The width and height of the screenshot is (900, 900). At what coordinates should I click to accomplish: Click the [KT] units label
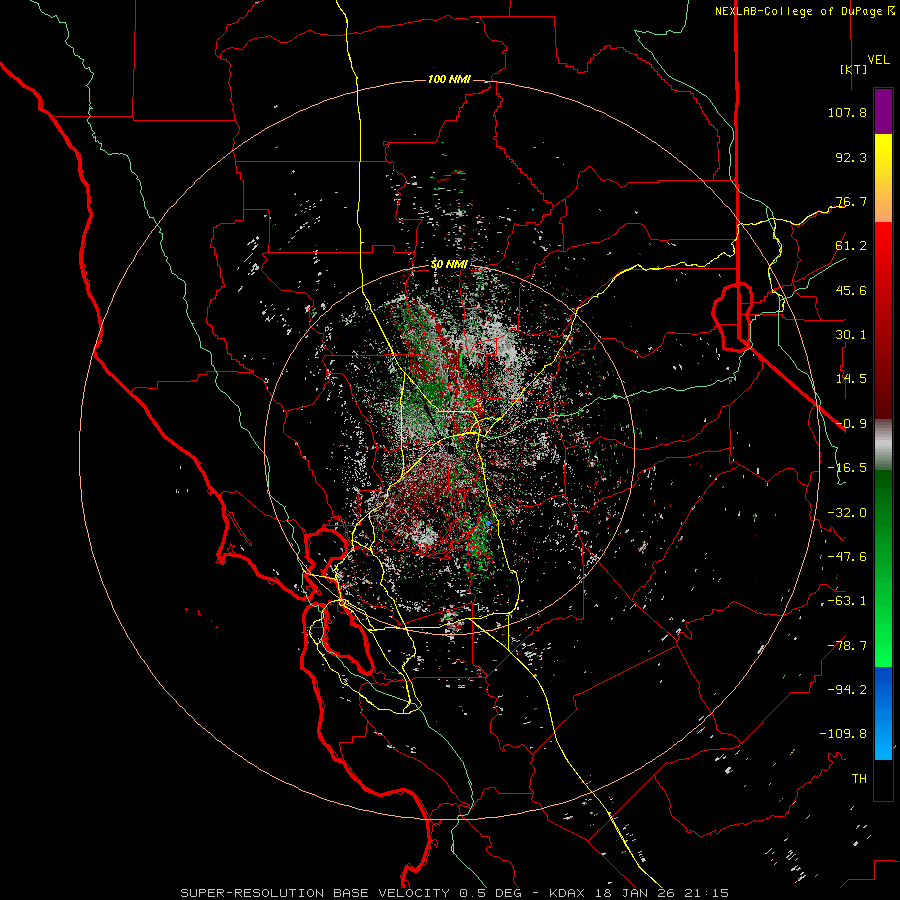coord(854,69)
